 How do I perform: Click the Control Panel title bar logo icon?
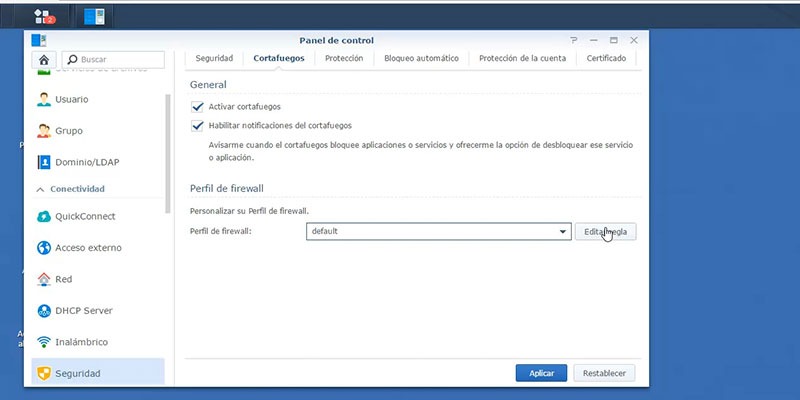pos(39,40)
